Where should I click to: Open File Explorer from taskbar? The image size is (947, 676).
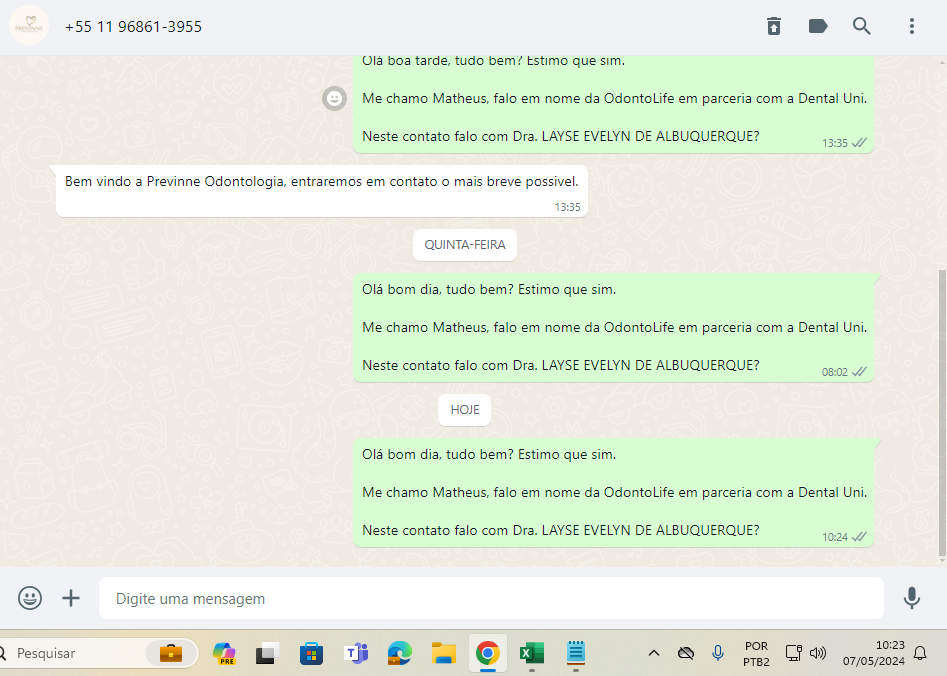tap(443, 654)
